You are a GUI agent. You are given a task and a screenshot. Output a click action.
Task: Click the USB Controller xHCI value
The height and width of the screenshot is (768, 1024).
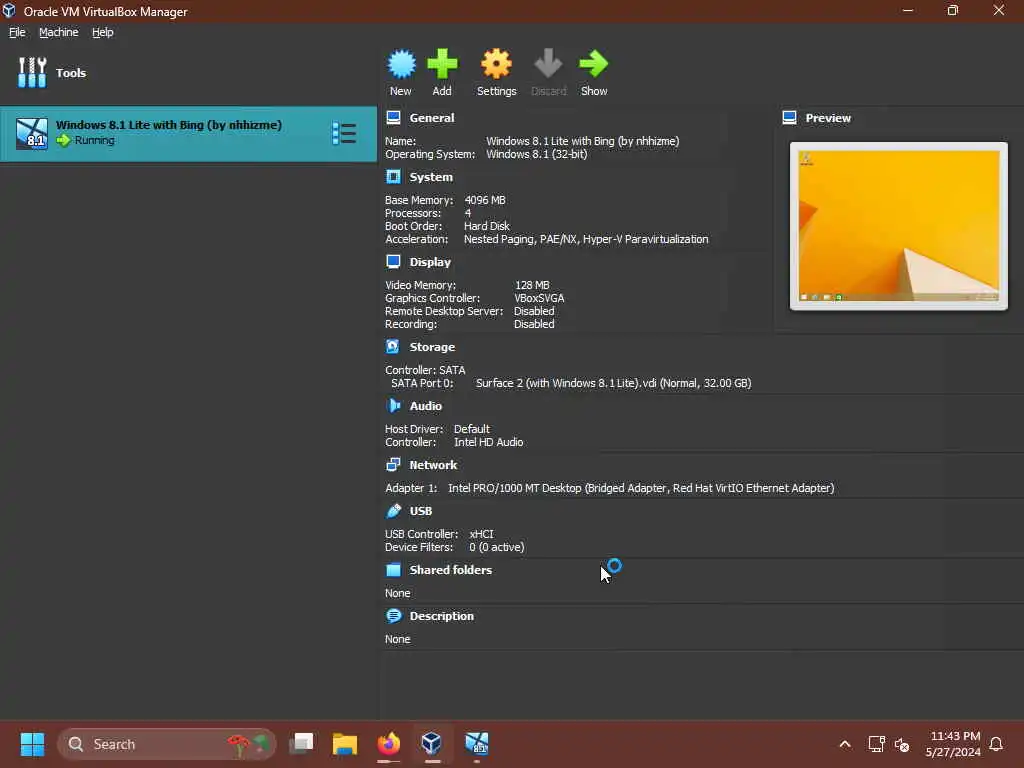coord(481,534)
